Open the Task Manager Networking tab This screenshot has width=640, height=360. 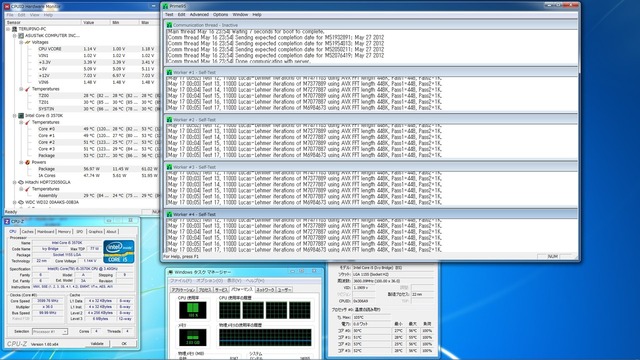(265, 289)
